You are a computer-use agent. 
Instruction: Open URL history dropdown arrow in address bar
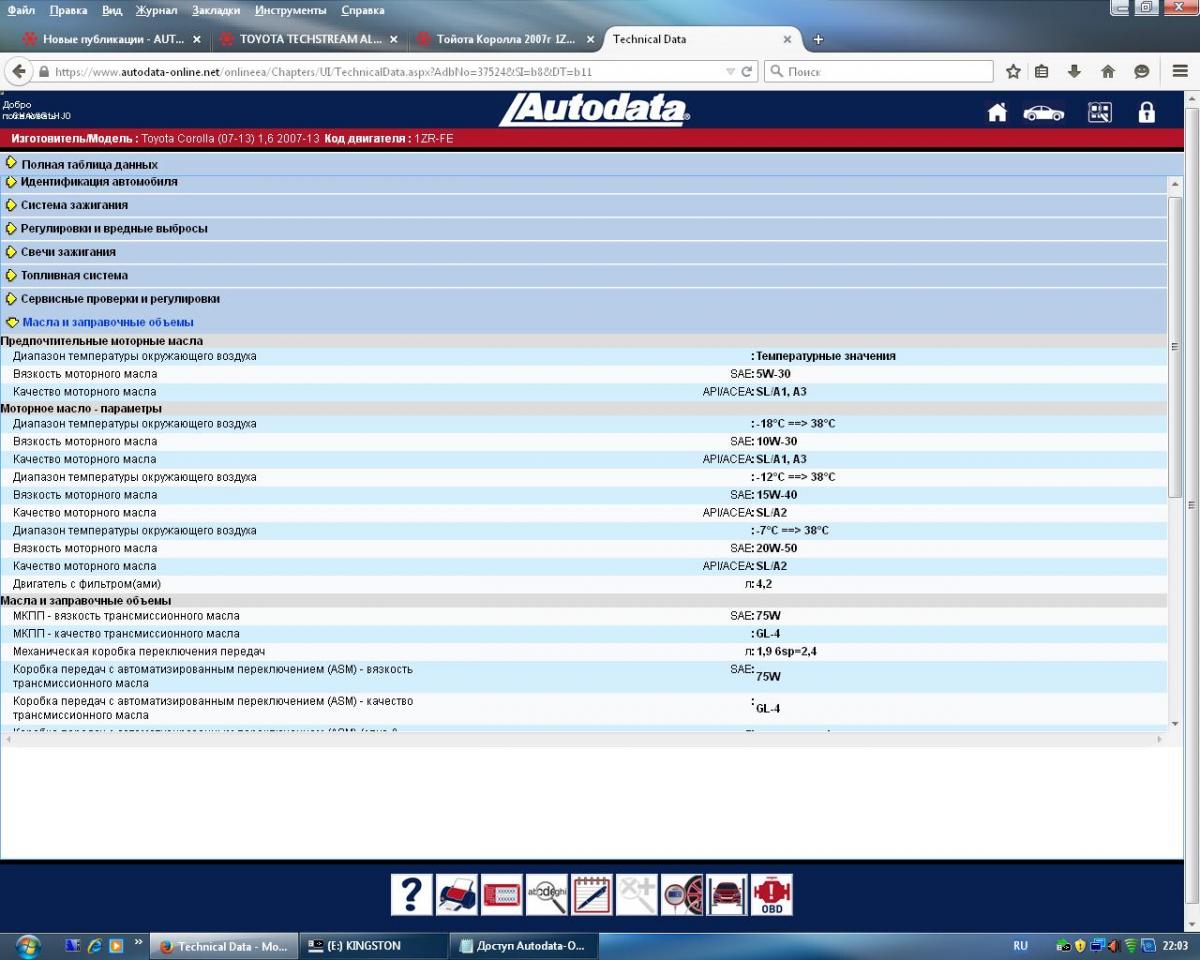[730, 72]
